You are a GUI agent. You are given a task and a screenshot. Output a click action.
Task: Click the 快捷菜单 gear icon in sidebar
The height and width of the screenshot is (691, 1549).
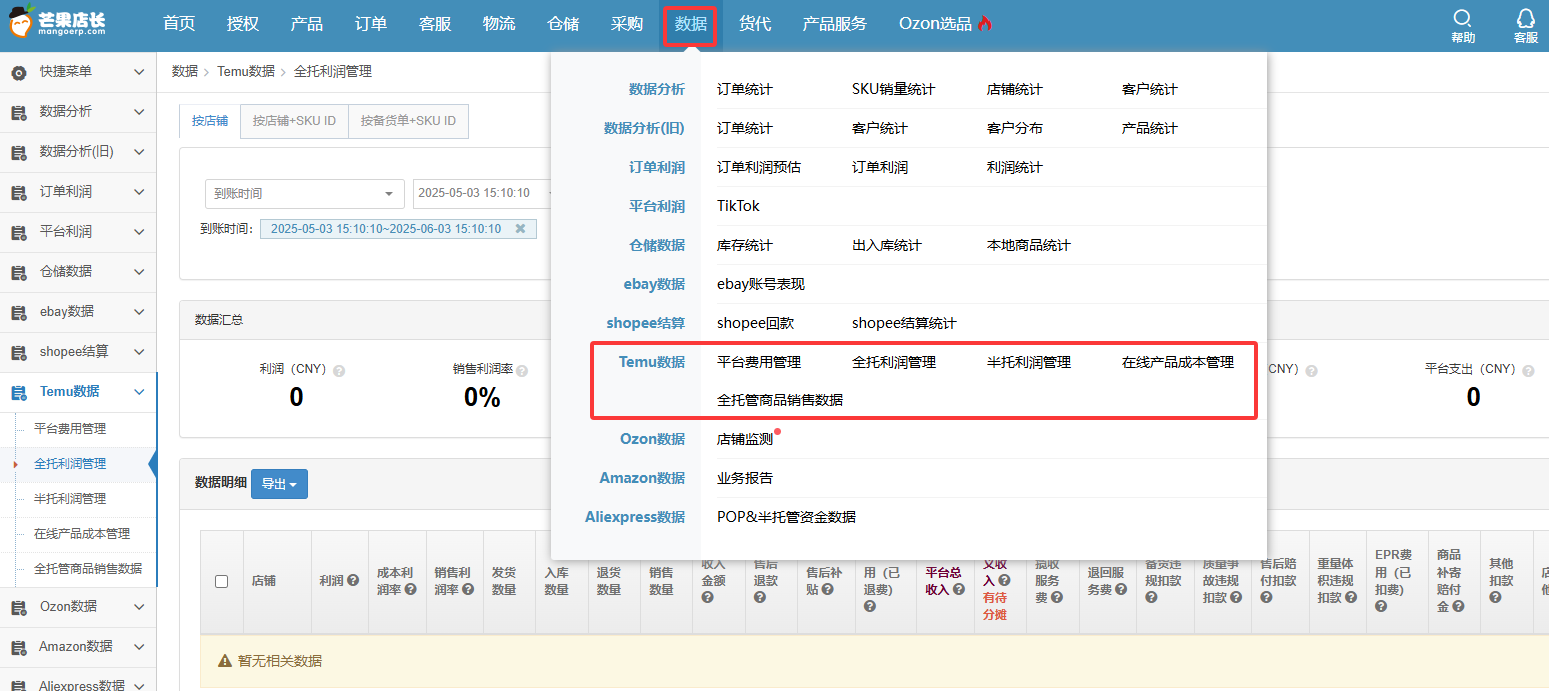point(18,72)
